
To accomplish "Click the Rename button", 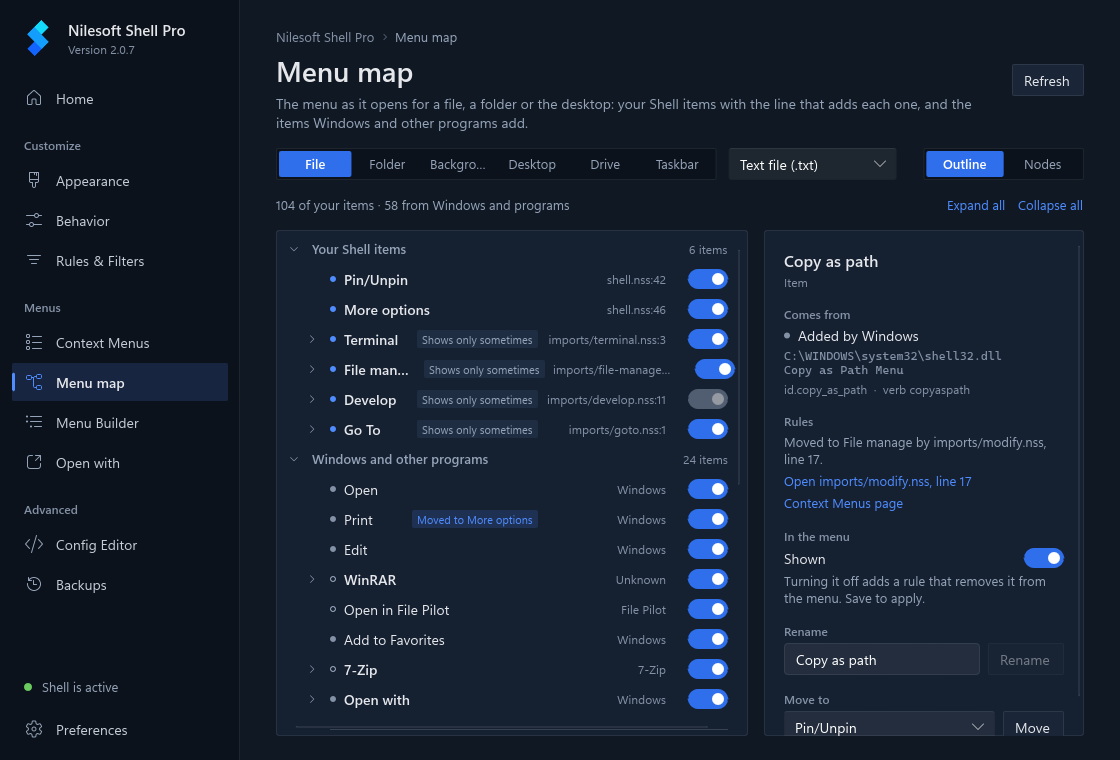I will pos(1025,659).
